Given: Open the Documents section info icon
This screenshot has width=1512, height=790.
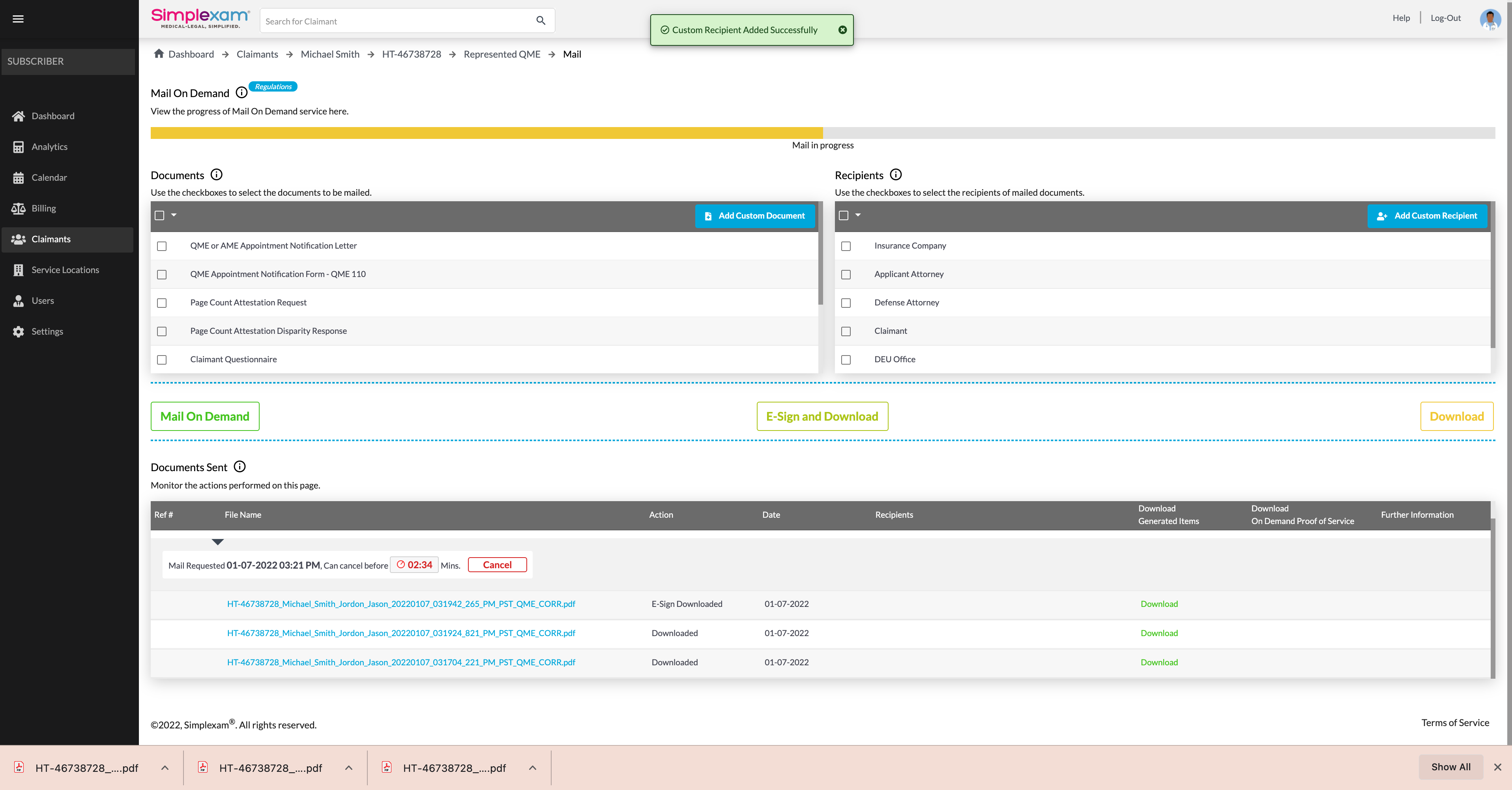Looking at the screenshot, I should coord(217,174).
